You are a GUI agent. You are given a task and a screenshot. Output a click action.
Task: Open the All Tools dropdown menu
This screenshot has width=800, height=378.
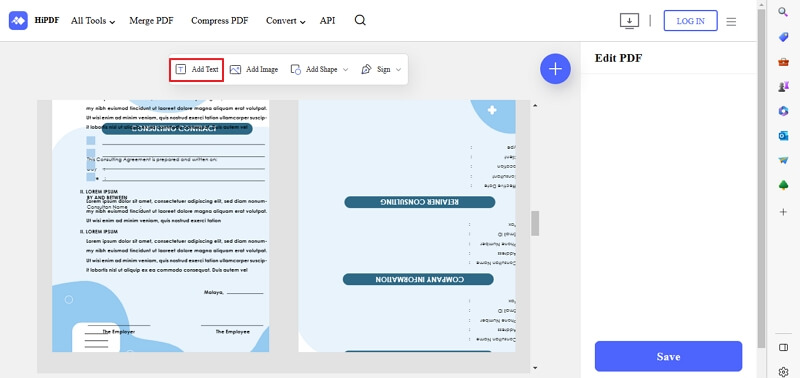tap(93, 21)
